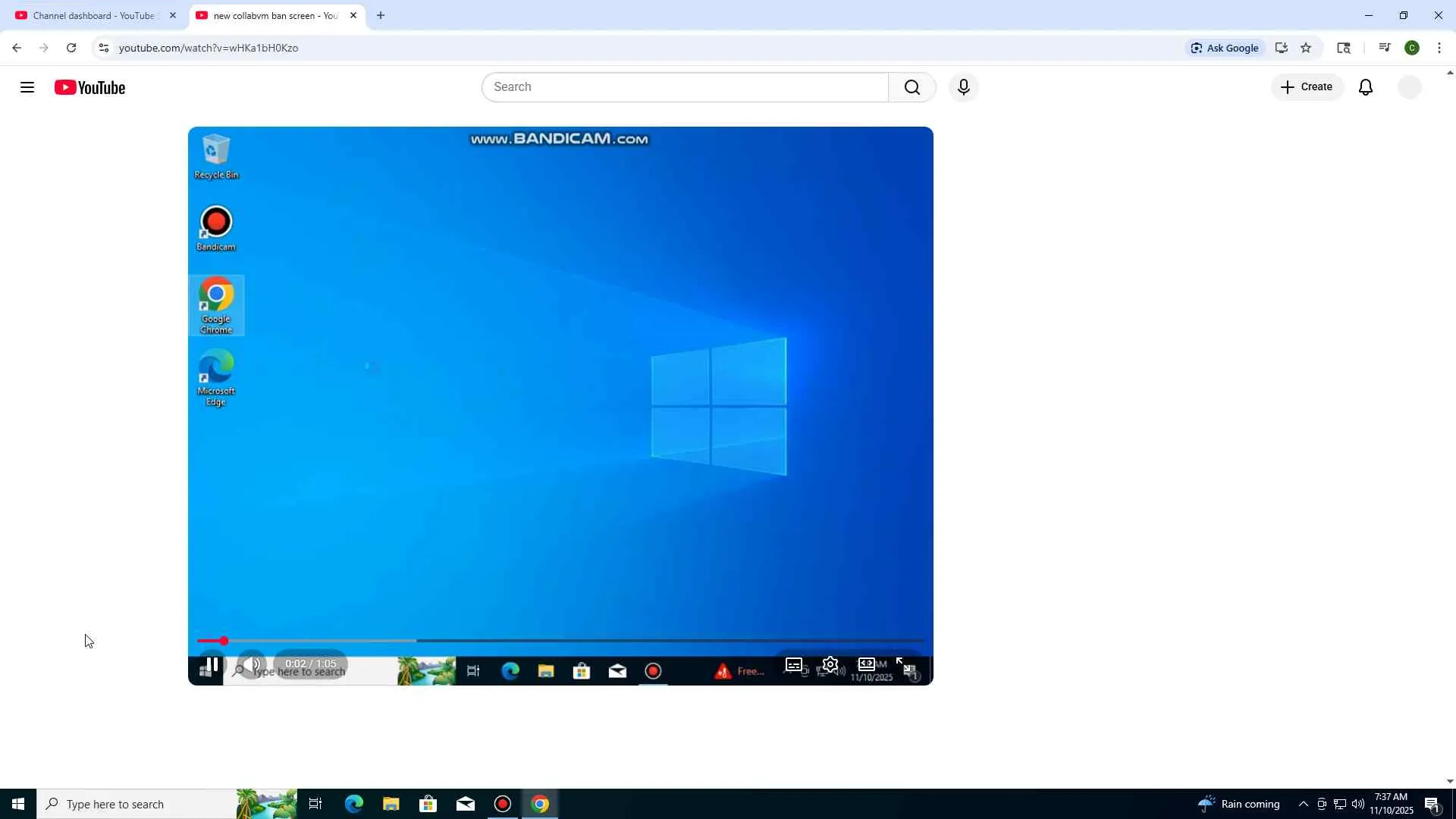The height and width of the screenshot is (819, 1456).
Task: Expand hidden system tray icons chevron
Action: (x=1303, y=804)
